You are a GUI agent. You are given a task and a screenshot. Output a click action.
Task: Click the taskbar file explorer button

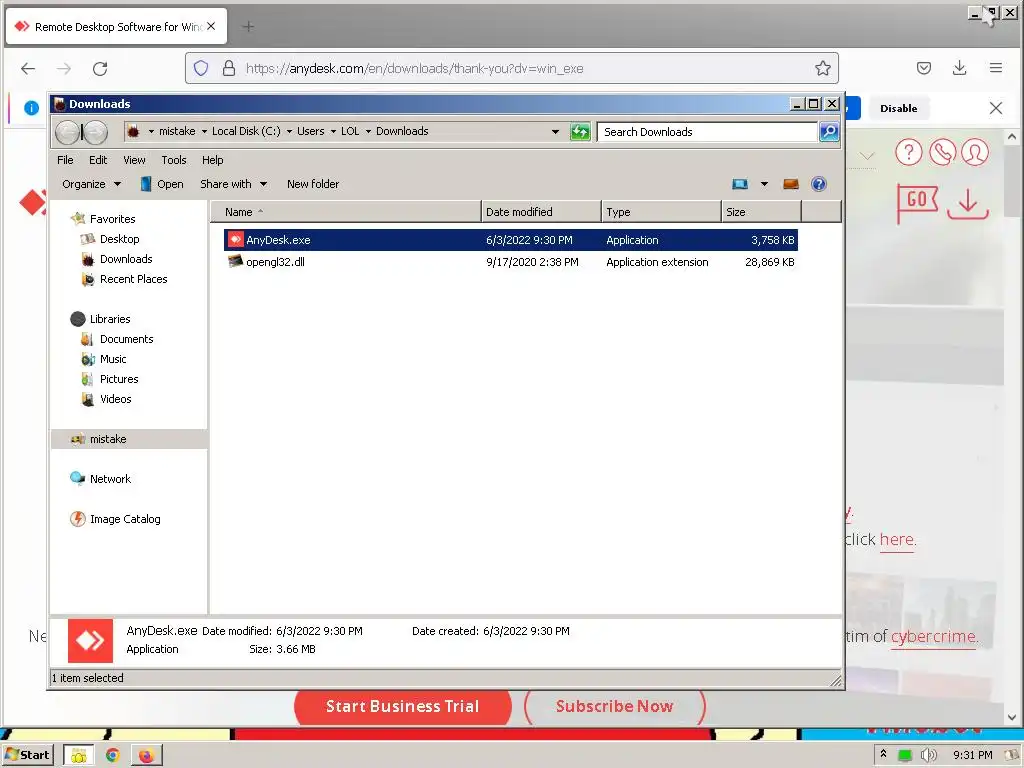78,755
